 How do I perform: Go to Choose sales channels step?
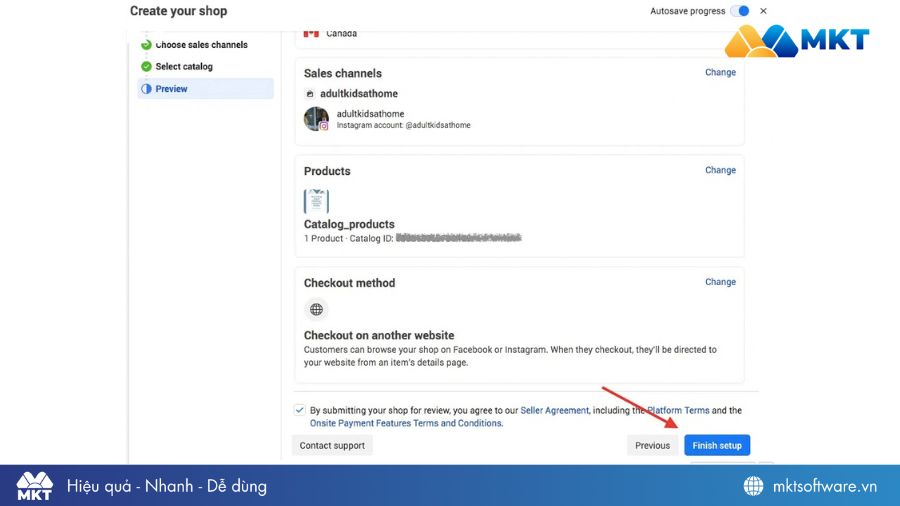click(x=201, y=45)
